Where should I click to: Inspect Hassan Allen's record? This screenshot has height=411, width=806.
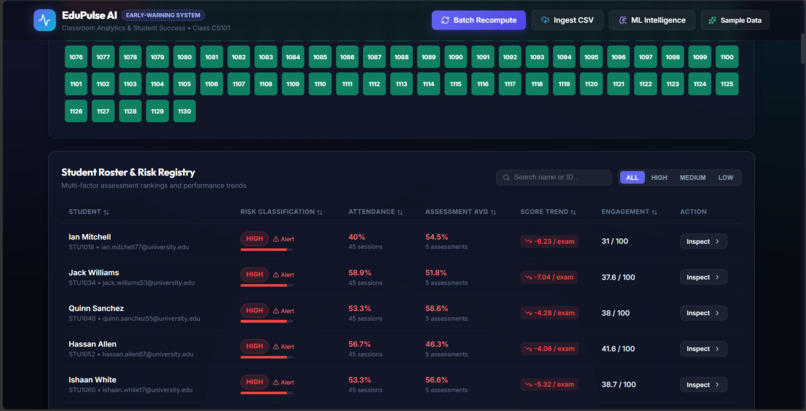(703, 349)
